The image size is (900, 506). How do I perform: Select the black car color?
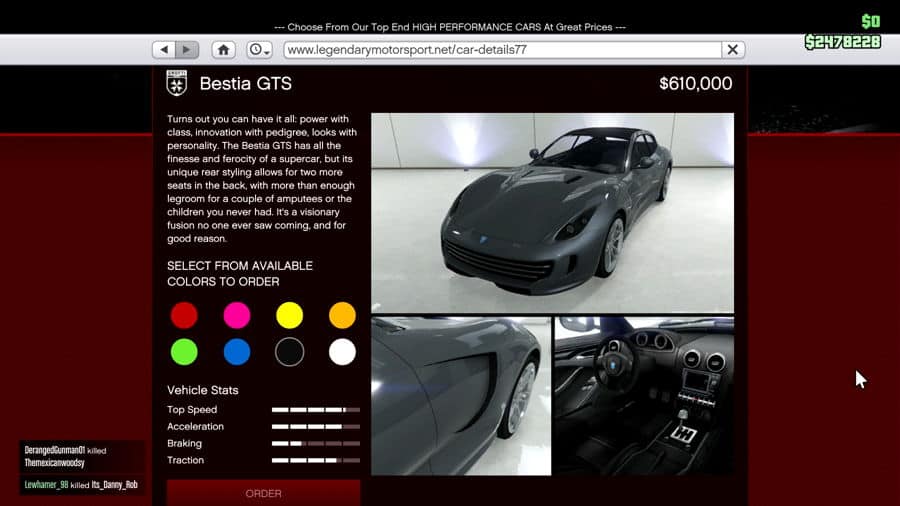click(289, 352)
